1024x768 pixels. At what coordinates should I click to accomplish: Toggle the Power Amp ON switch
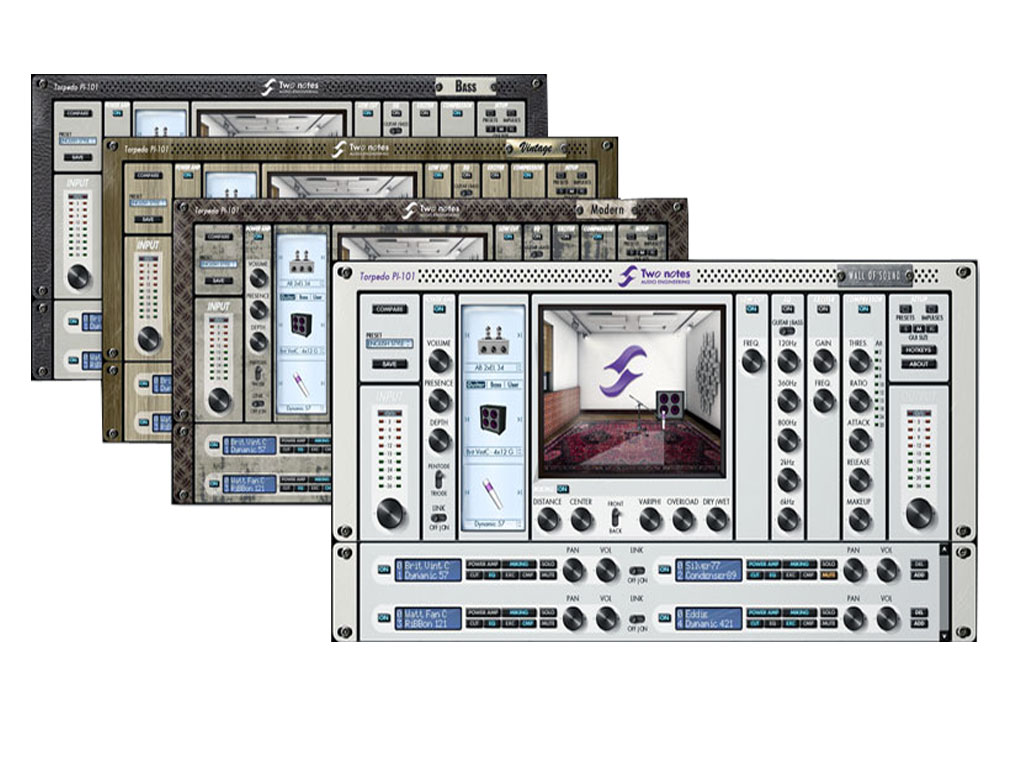tap(438, 310)
